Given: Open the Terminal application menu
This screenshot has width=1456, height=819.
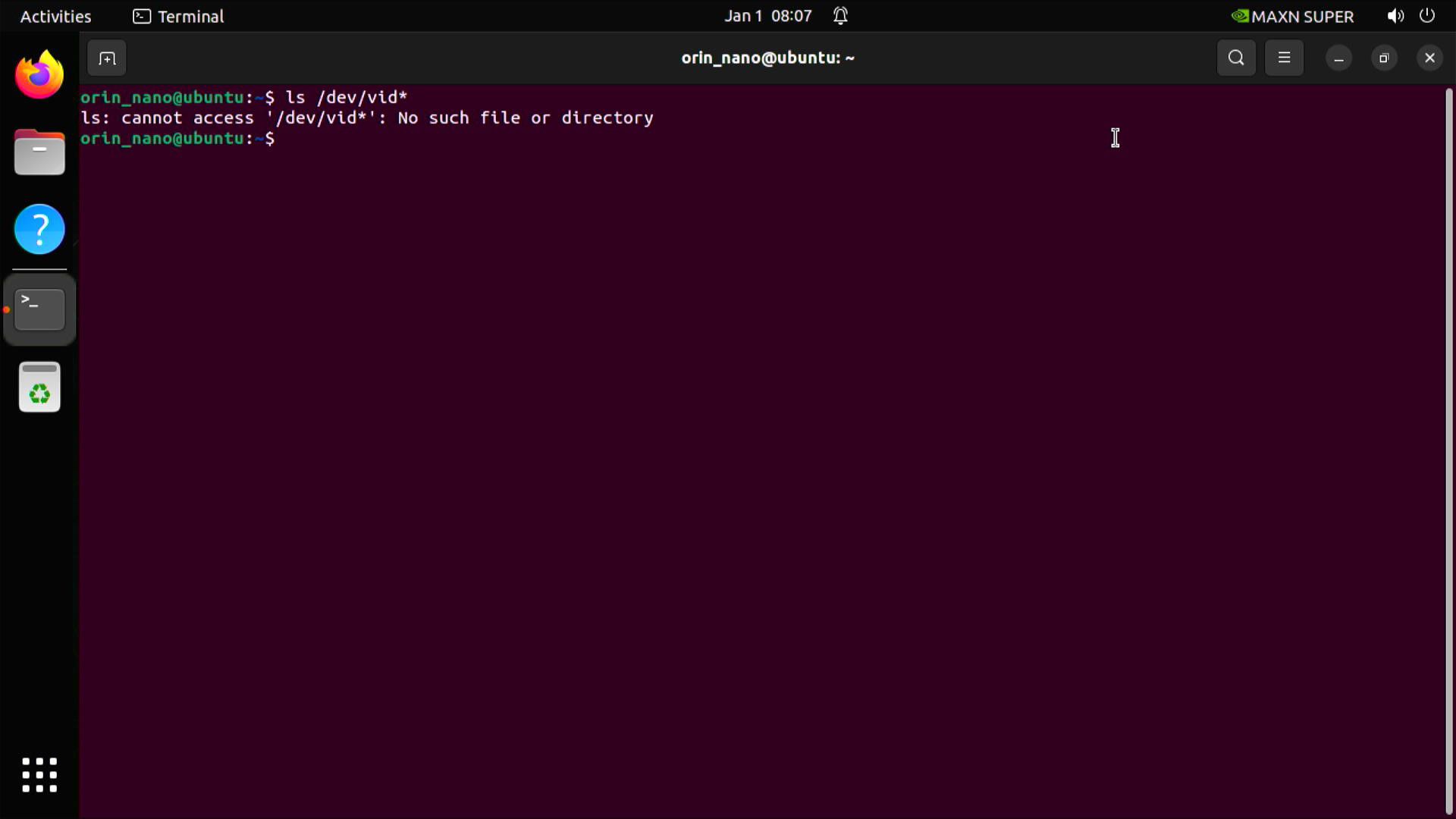Looking at the screenshot, I should tap(177, 16).
